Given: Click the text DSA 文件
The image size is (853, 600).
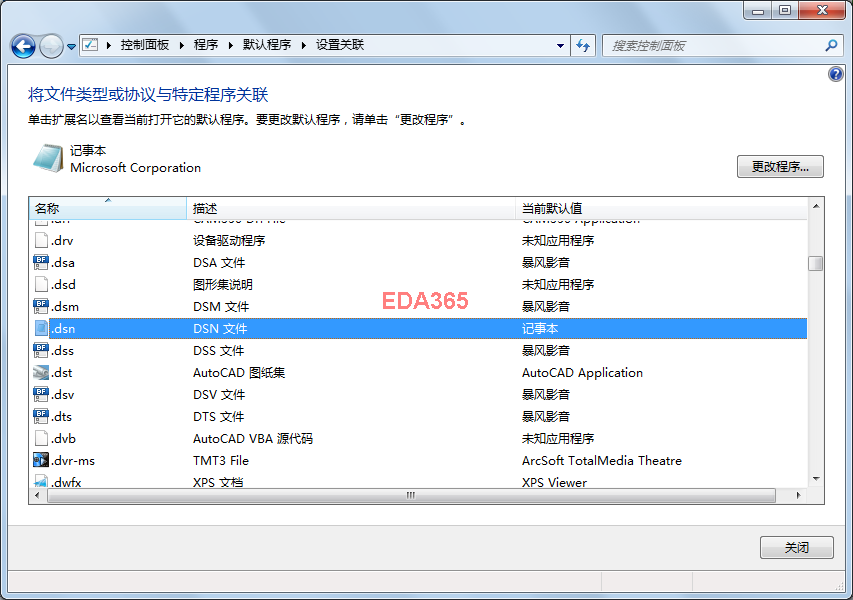Looking at the screenshot, I should (x=219, y=262).
